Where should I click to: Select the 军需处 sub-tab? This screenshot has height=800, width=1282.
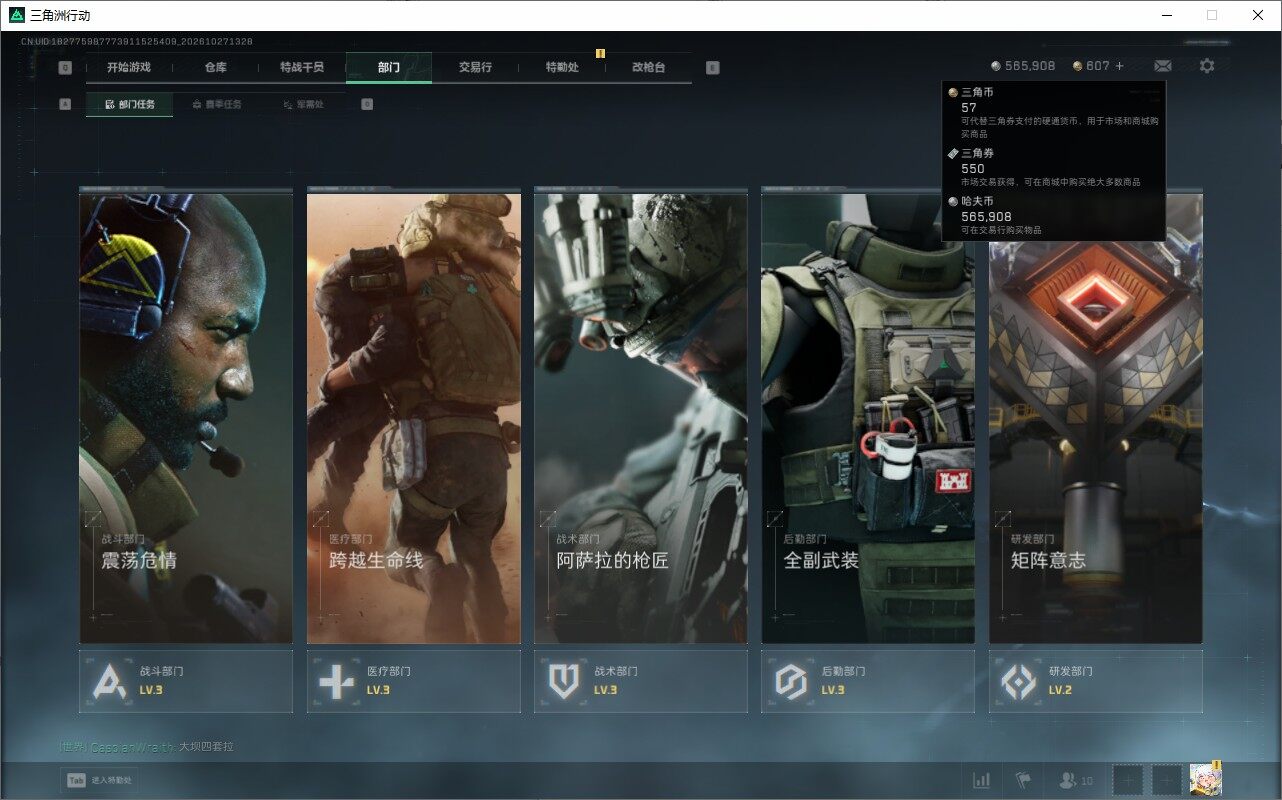coord(303,104)
